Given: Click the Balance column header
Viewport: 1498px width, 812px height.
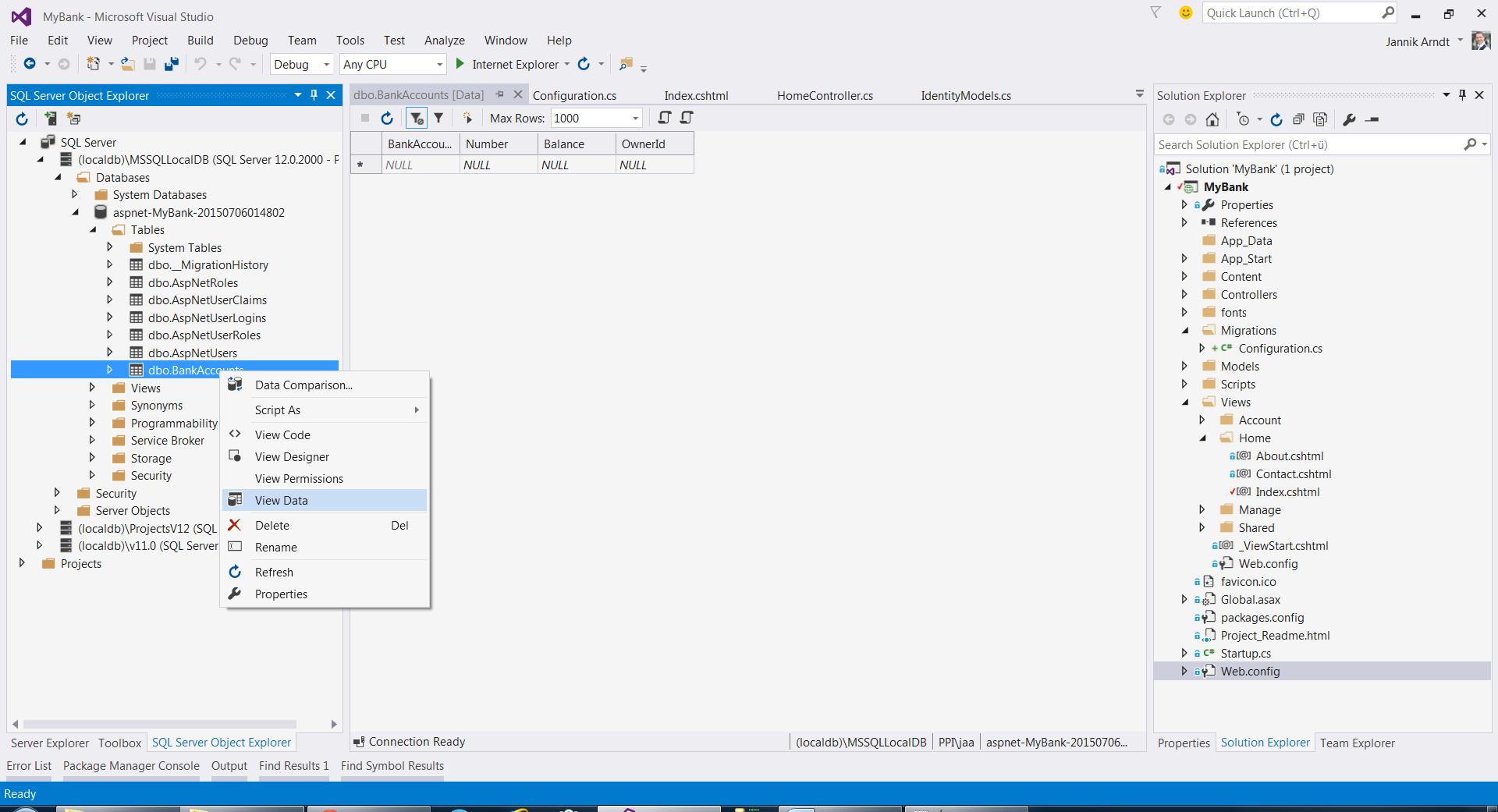Looking at the screenshot, I should click(x=577, y=144).
